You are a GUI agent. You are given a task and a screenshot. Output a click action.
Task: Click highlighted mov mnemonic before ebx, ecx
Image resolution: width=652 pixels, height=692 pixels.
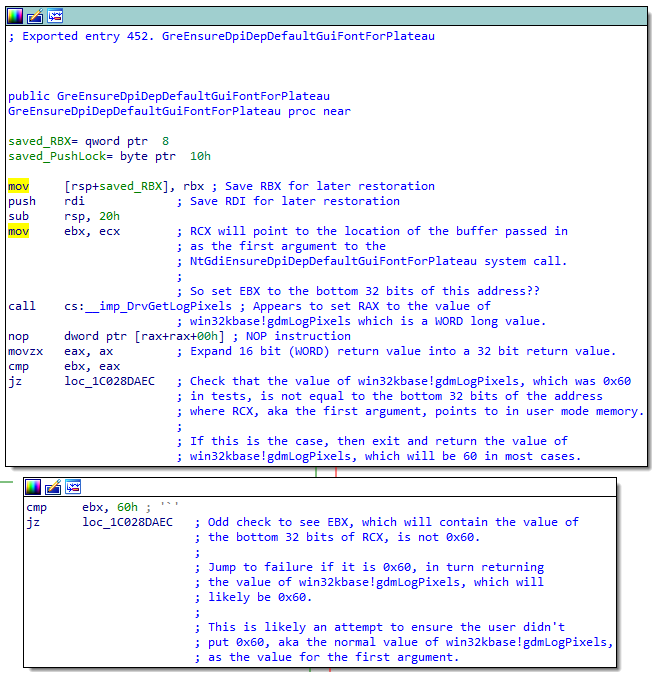(x=19, y=231)
